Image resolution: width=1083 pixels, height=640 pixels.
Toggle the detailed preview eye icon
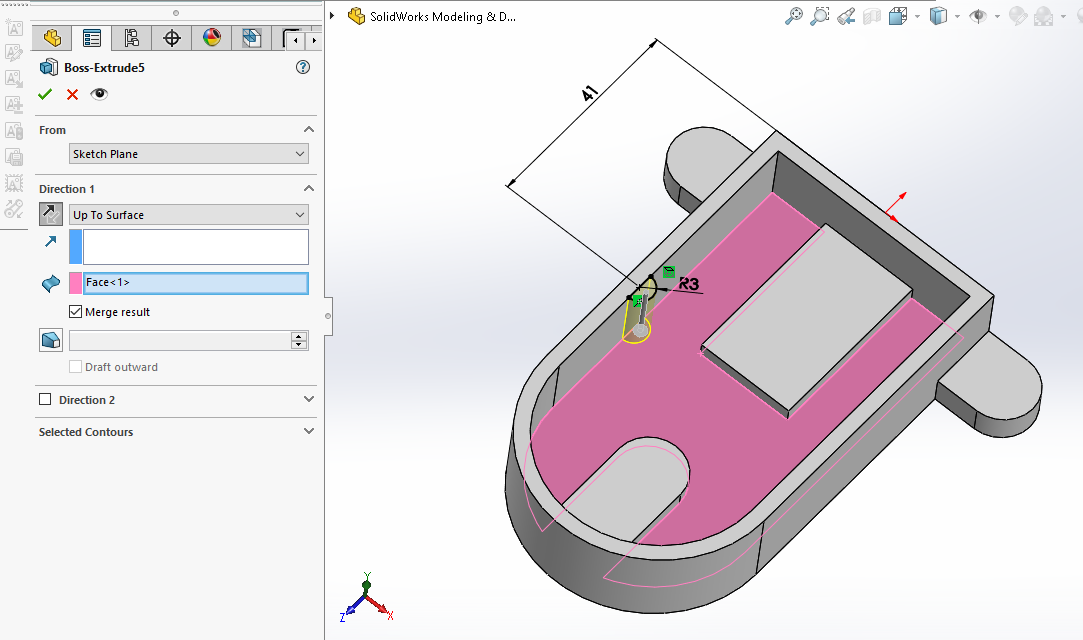[99, 94]
